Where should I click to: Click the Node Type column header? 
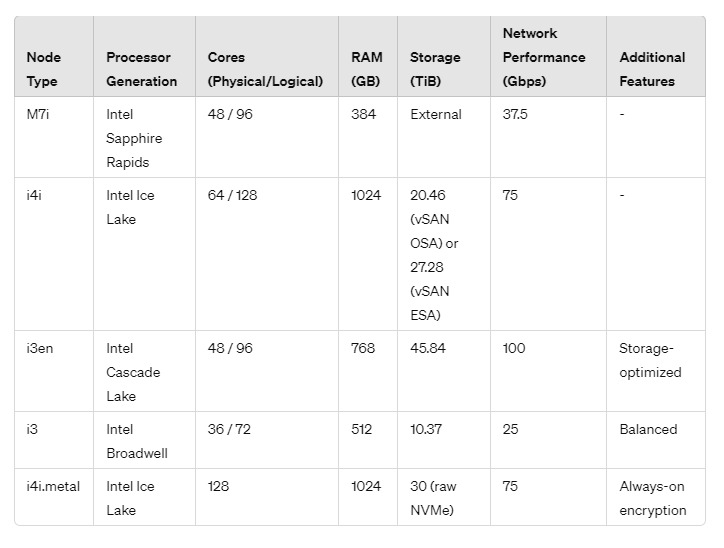point(54,56)
